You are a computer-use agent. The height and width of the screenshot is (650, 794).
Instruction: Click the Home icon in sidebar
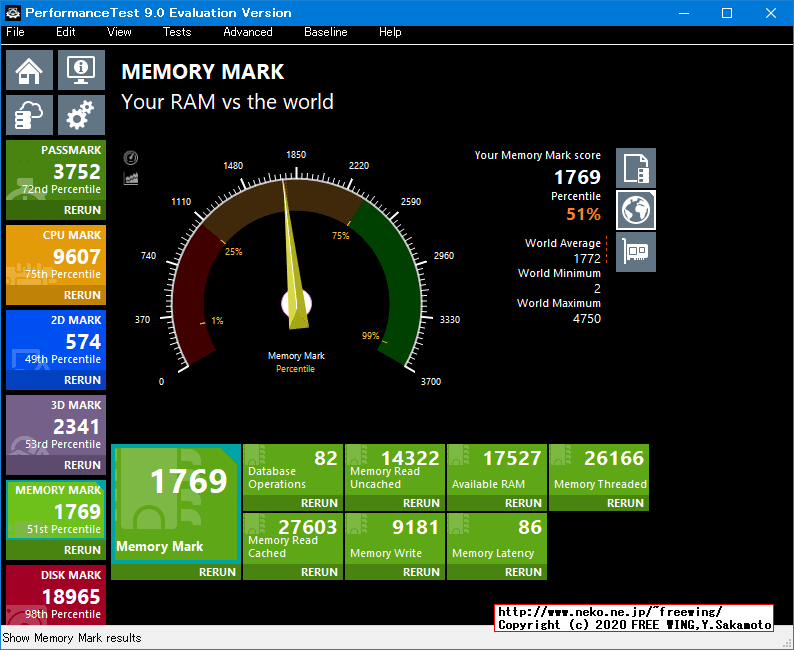[30, 70]
